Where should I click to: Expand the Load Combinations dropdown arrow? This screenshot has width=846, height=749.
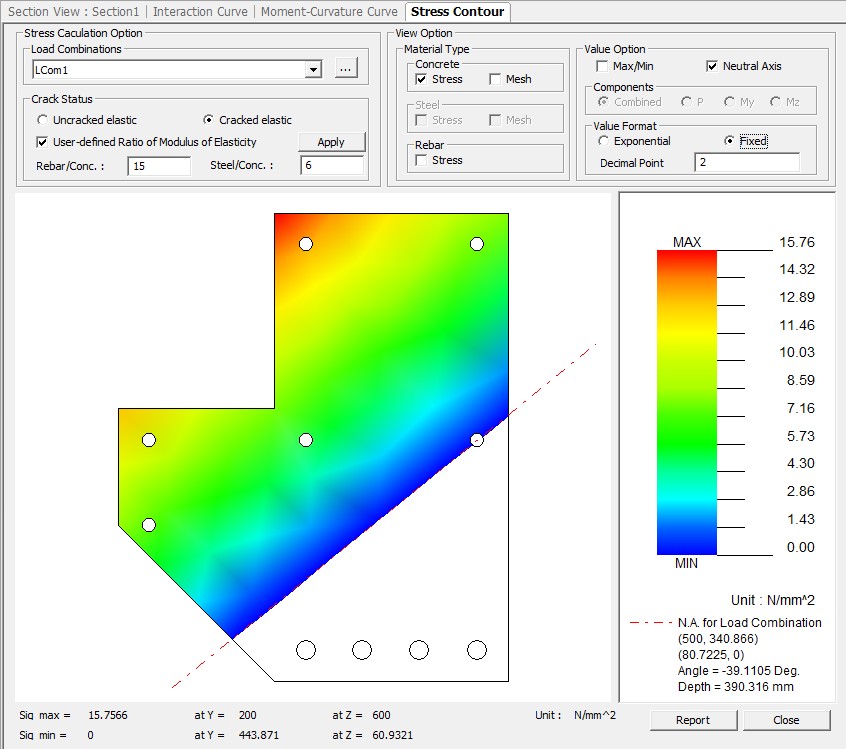point(314,69)
